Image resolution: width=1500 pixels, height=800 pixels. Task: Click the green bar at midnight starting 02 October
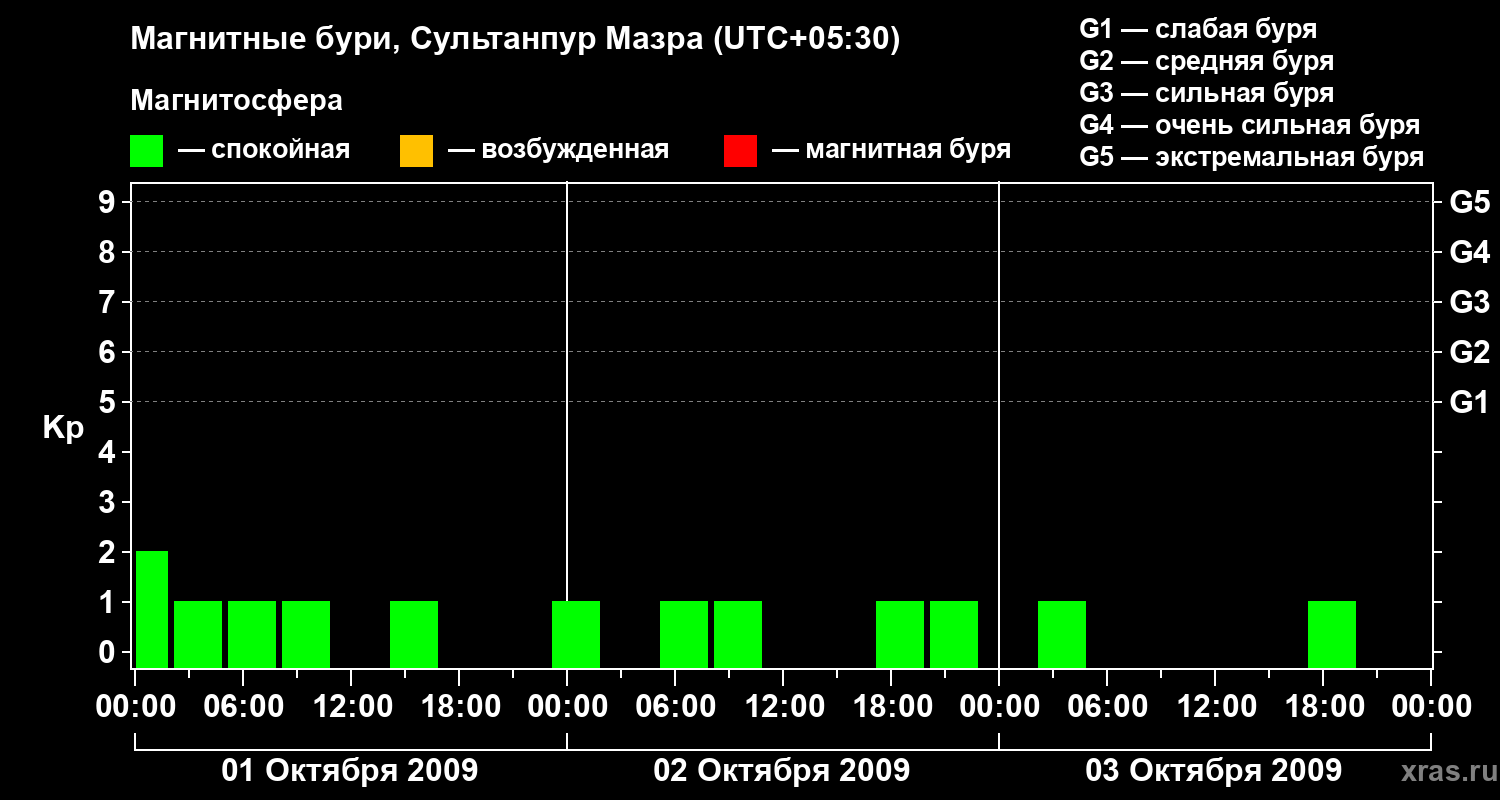click(576, 634)
